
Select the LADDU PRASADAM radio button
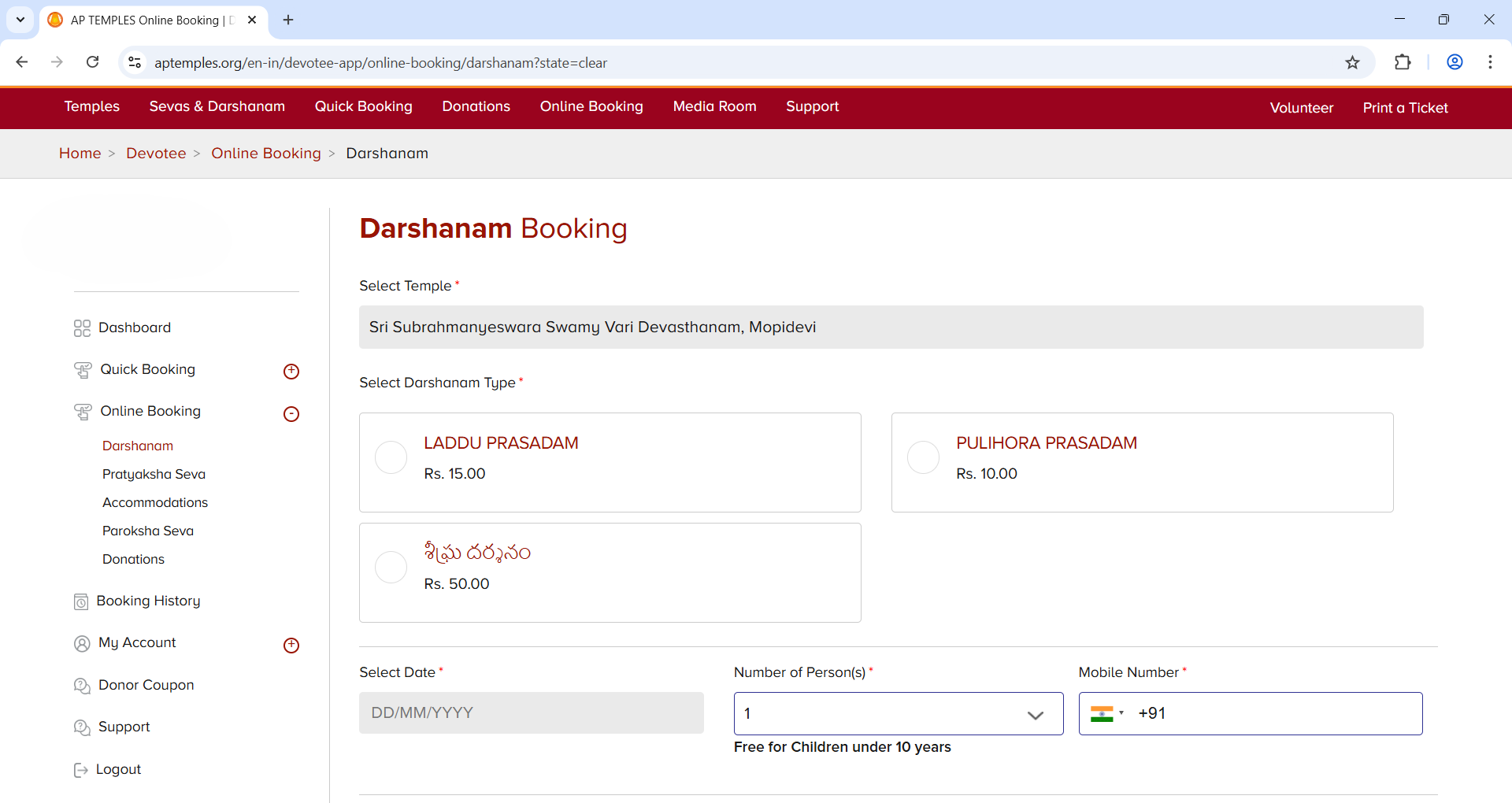point(391,457)
